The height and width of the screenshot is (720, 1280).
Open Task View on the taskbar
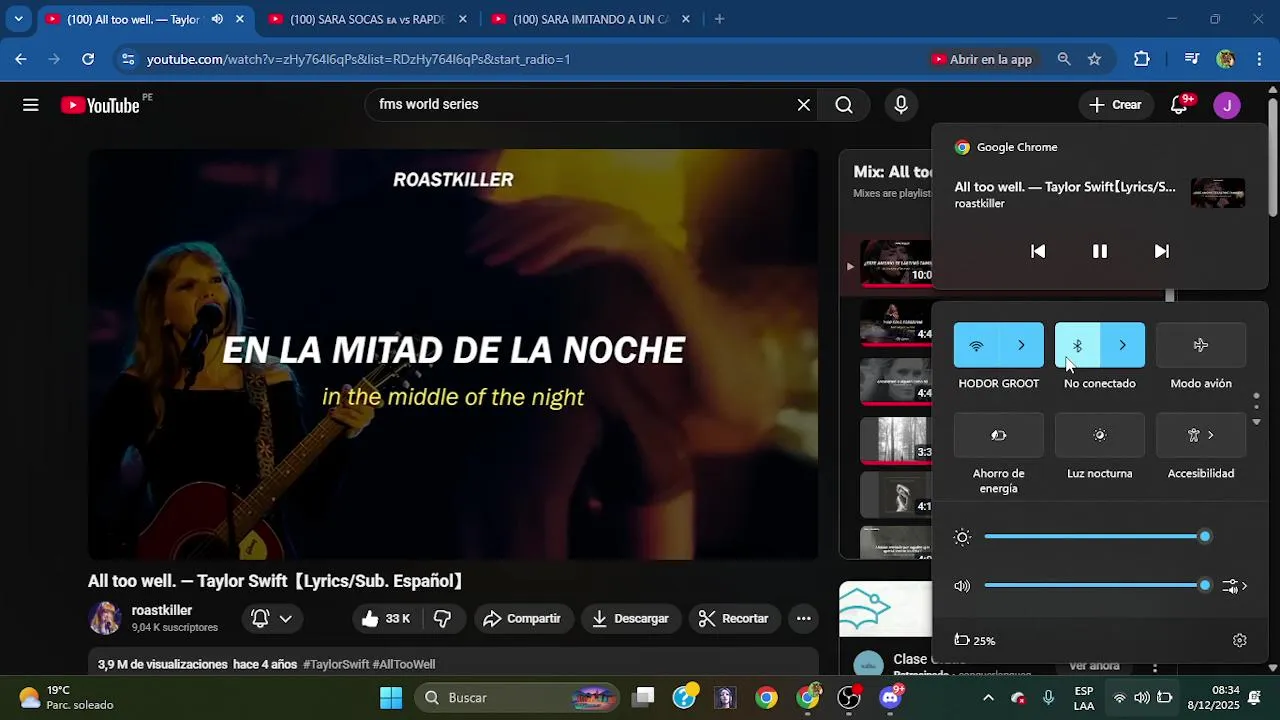644,698
